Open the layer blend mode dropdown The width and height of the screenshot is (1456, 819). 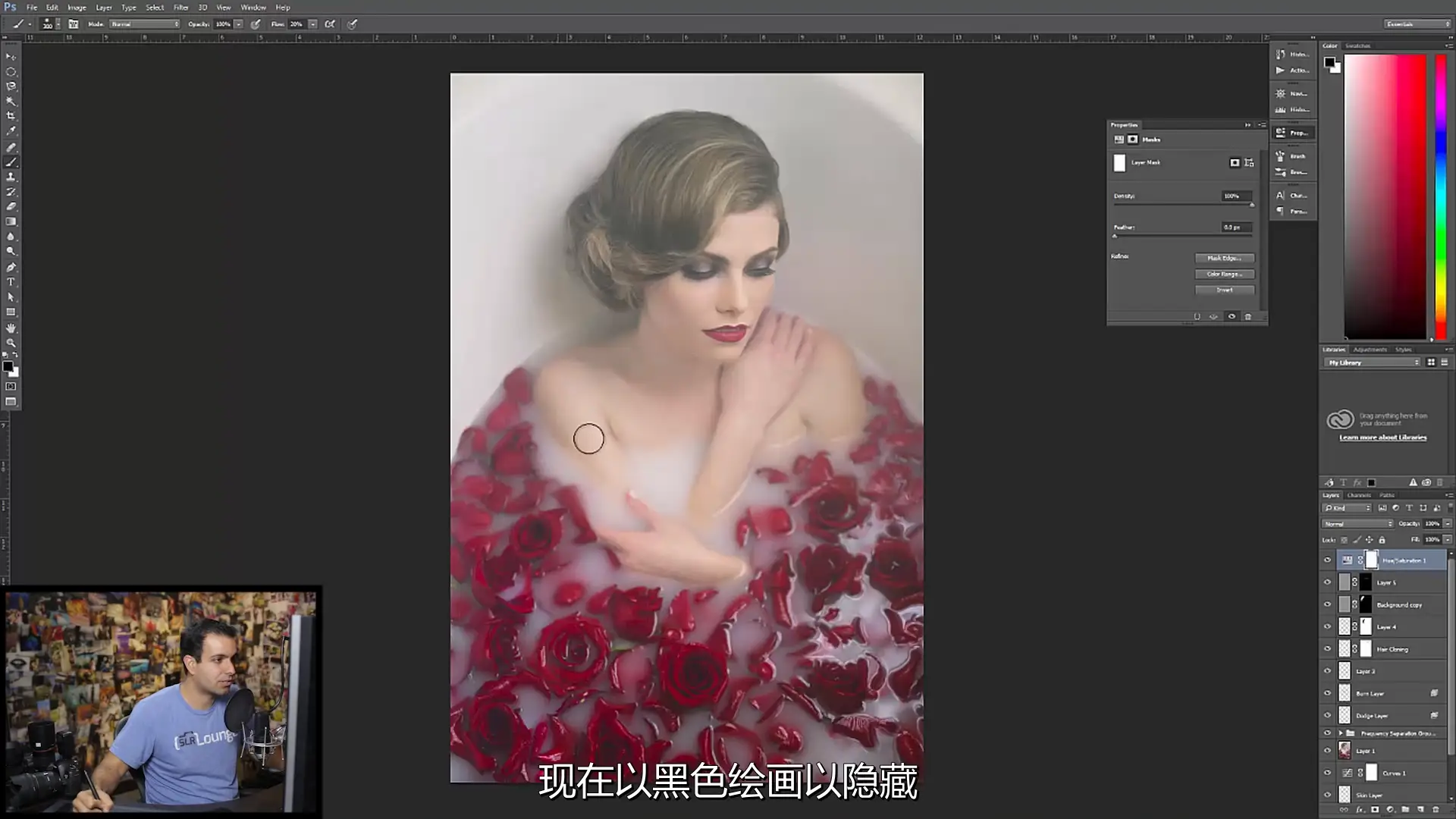[x=1358, y=524]
